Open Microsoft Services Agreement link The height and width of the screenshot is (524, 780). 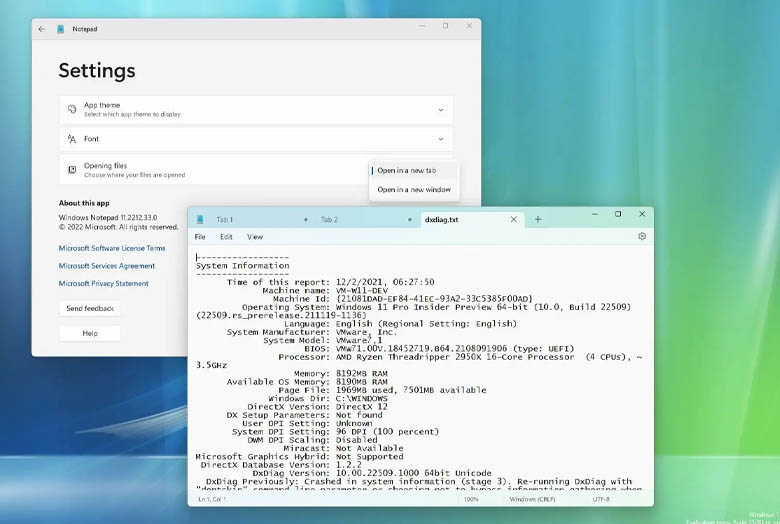click(107, 266)
